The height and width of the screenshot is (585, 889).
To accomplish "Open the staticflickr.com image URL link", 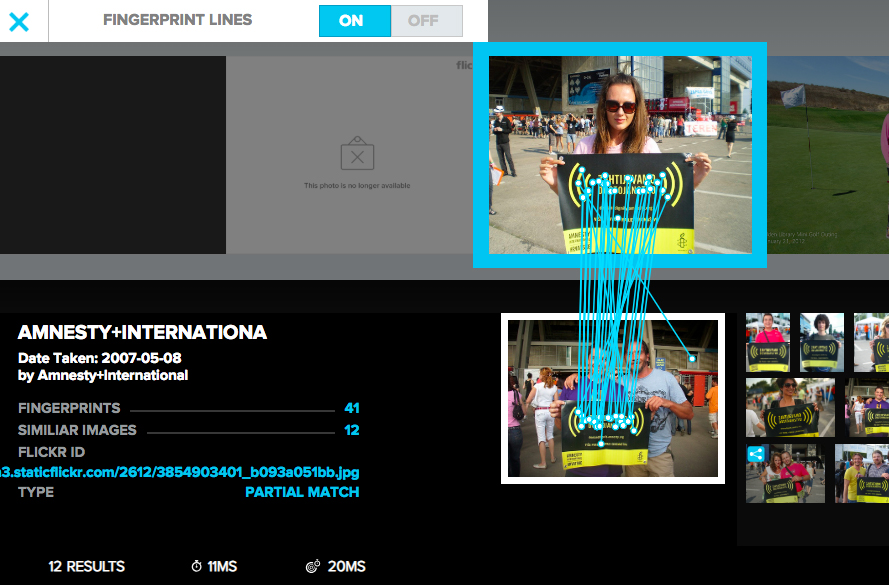I will point(180,472).
